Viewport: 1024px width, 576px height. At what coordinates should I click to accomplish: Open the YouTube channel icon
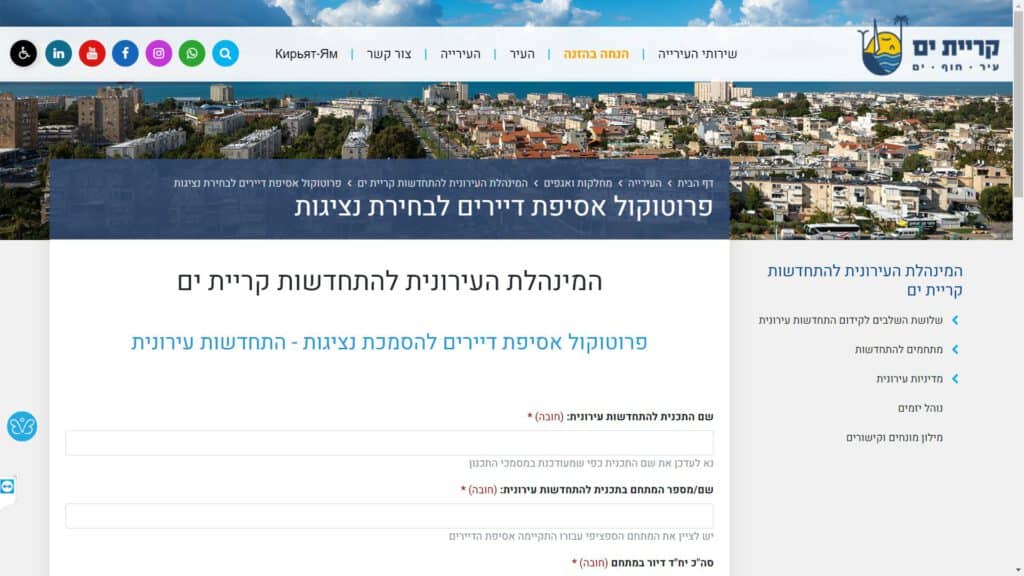[92, 53]
